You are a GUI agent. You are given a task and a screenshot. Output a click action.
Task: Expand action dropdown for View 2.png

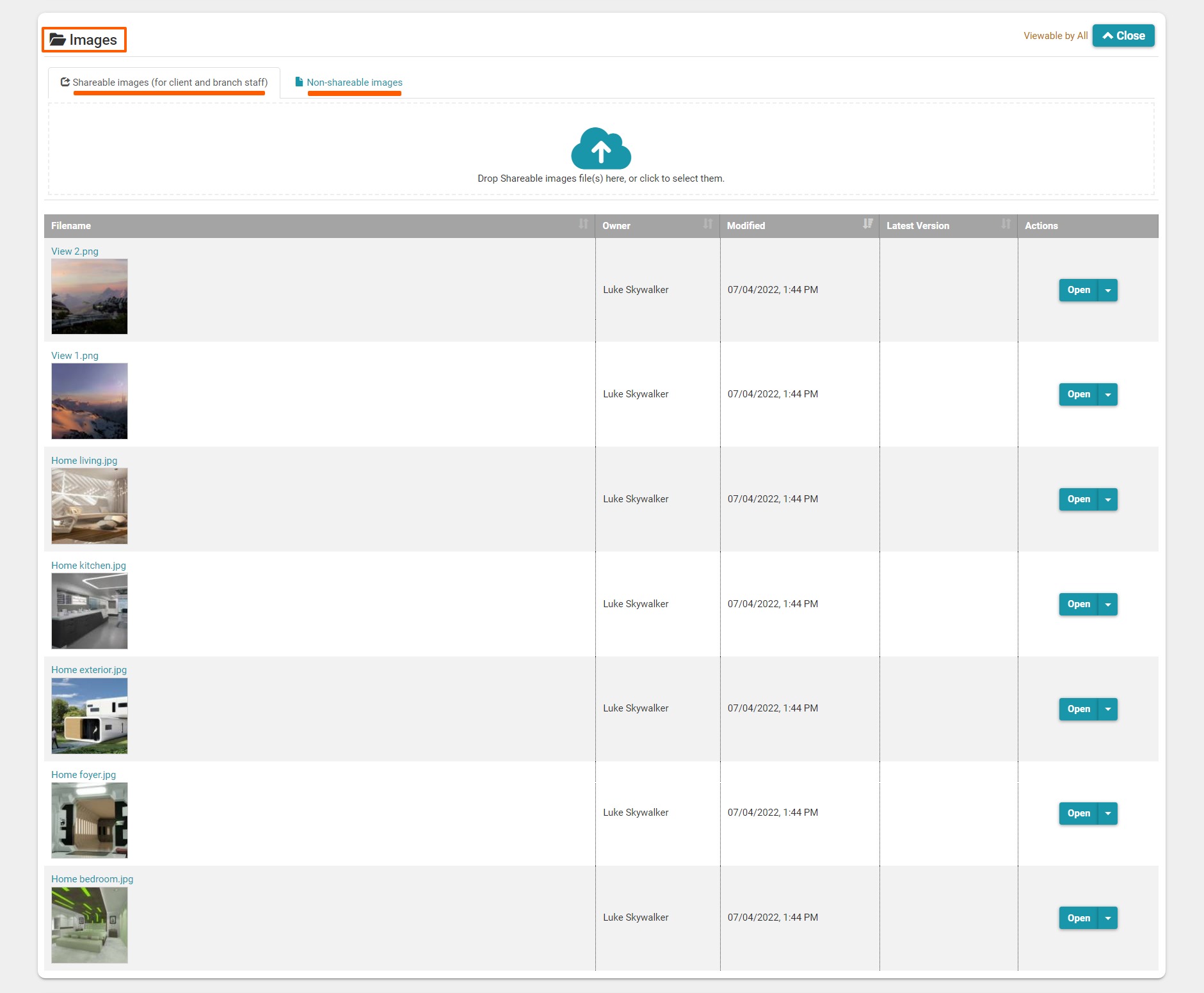click(1108, 290)
